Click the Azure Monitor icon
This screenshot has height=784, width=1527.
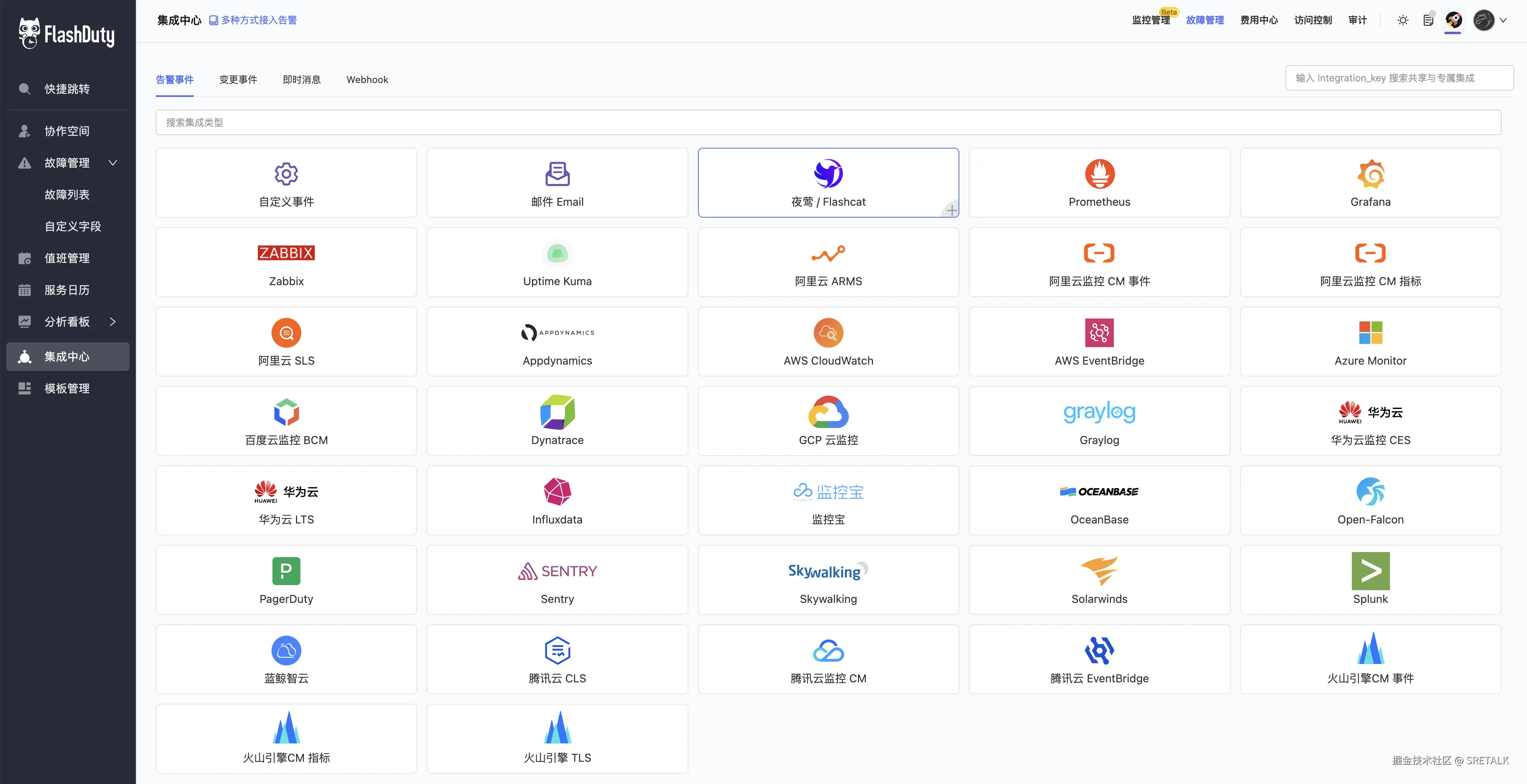pyautogui.click(x=1370, y=333)
